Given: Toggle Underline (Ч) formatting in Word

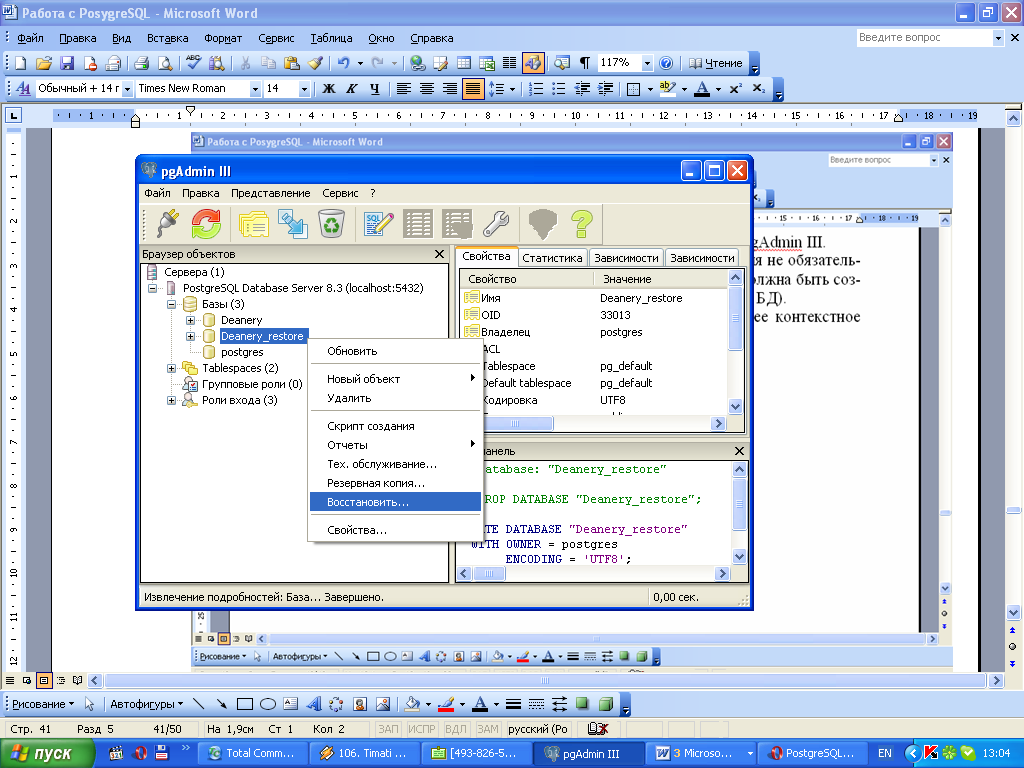Looking at the screenshot, I should 374,88.
